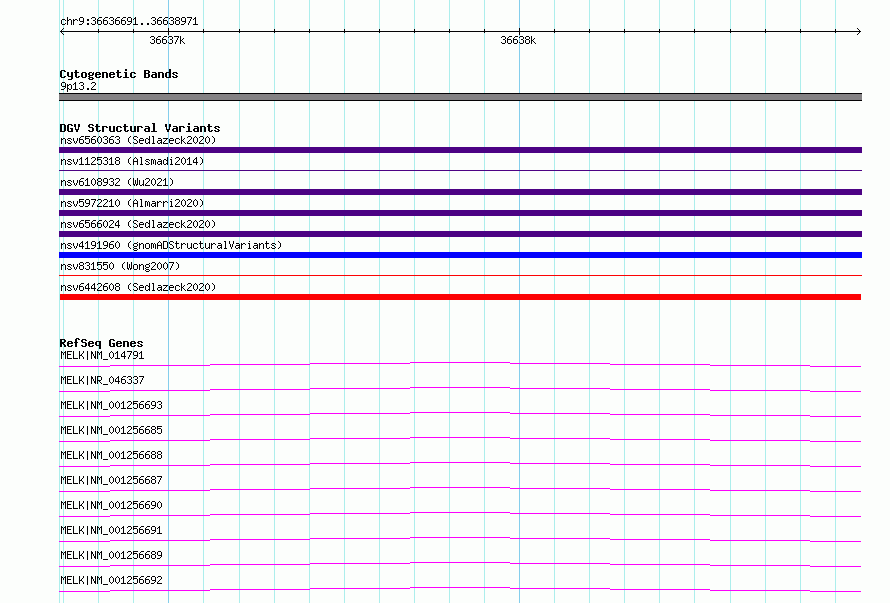
Task: Click nsv5972210 (Almarri2020) variant label
Action: click(x=132, y=203)
